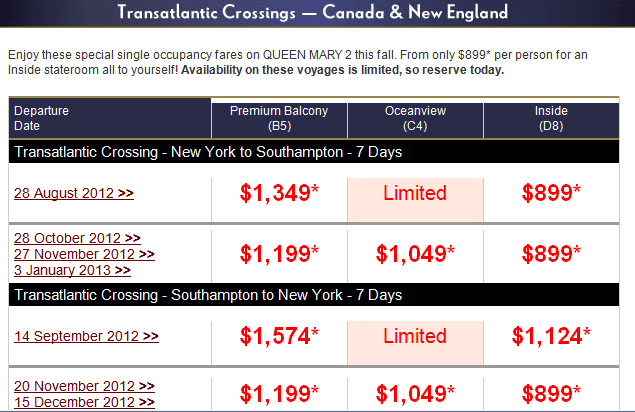Click the Inside (D8) column header
This screenshot has height=412, width=635.
click(x=551, y=119)
